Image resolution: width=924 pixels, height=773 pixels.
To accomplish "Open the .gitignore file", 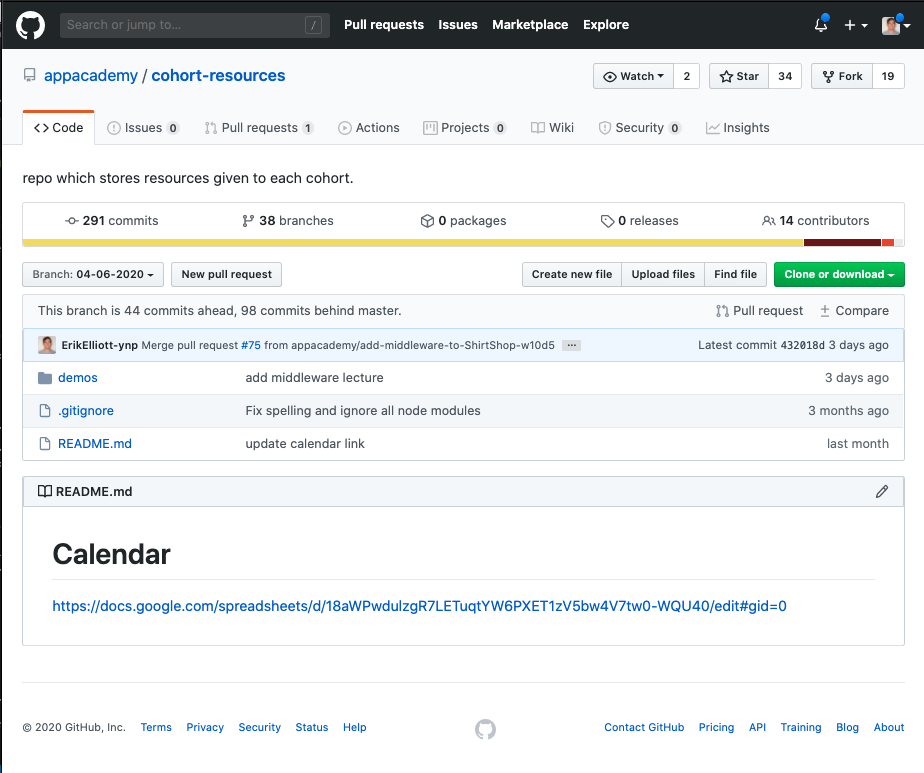I will tap(86, 411).
